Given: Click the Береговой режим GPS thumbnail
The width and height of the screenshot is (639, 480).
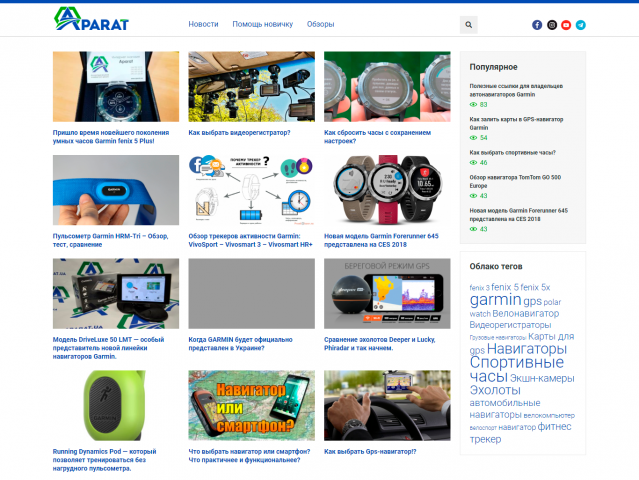Looking at the screenshot, I should pyautogui.click(x=387, y=293).
